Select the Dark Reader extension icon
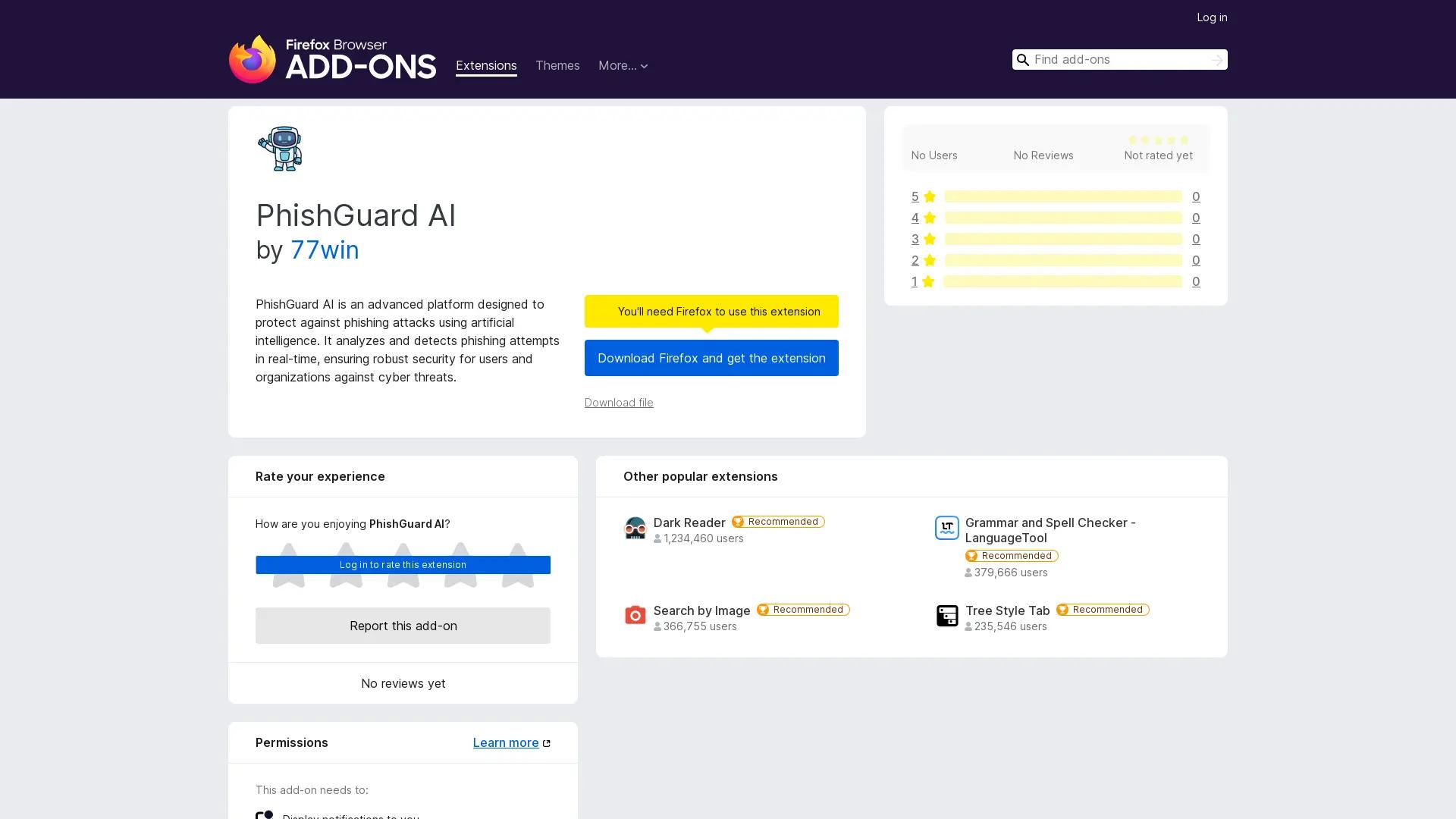Image resolution: width=1456 pixels, height=819 pixels. coord(635,528)
